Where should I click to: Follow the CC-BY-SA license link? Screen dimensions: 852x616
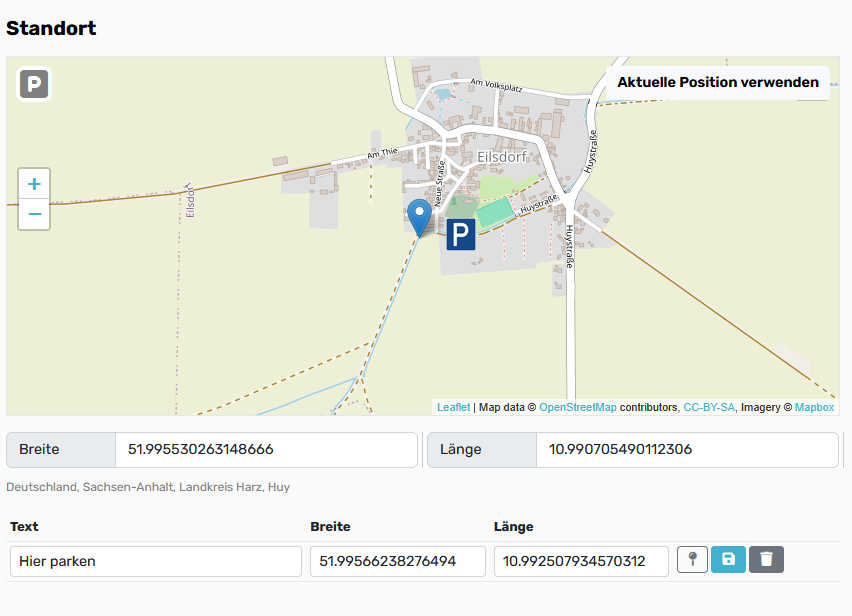click(709, 407)
